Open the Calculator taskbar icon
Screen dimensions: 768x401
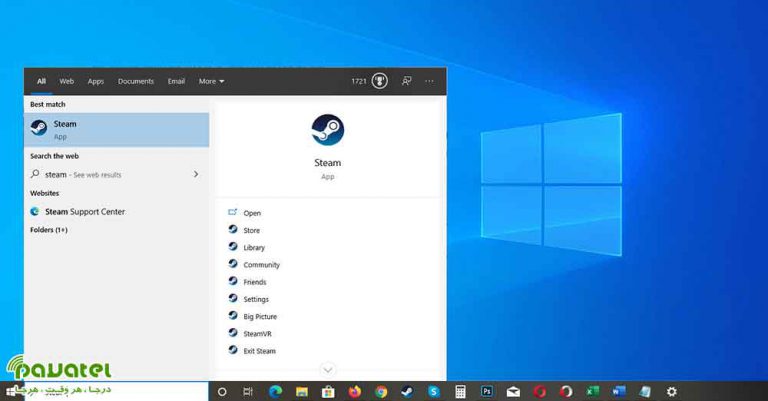coord(460,391)
